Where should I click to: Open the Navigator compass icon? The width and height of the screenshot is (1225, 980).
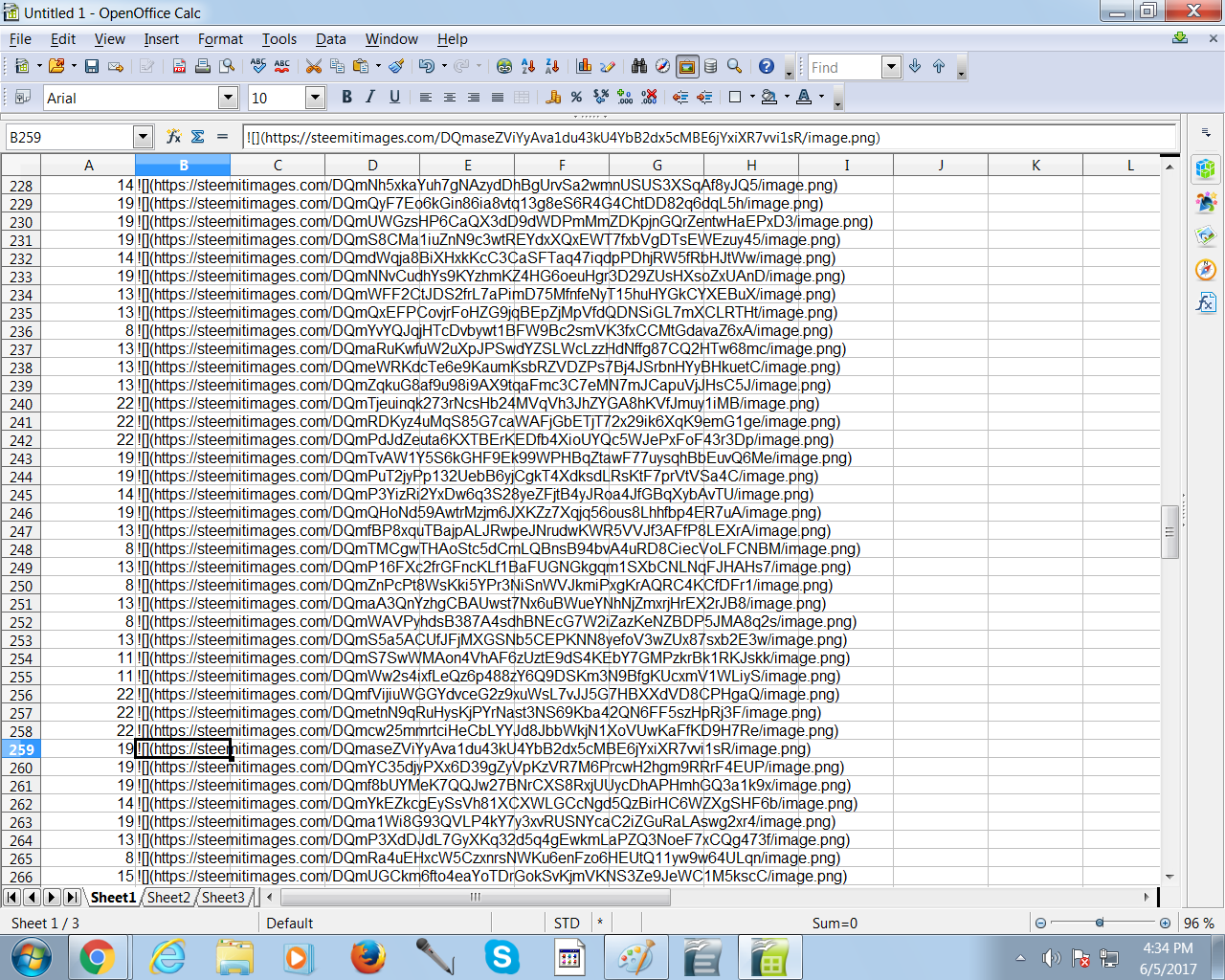pos(662,66)
